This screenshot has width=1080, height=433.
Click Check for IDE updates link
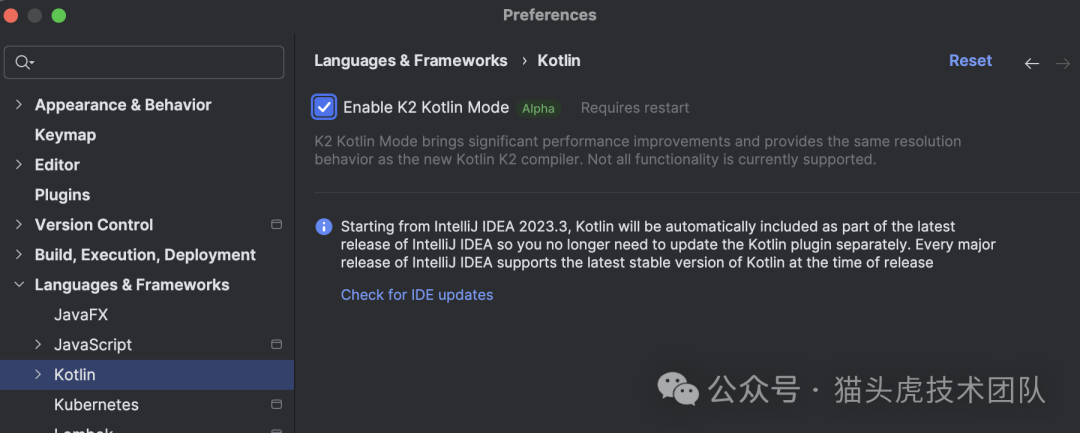(417, 295)
